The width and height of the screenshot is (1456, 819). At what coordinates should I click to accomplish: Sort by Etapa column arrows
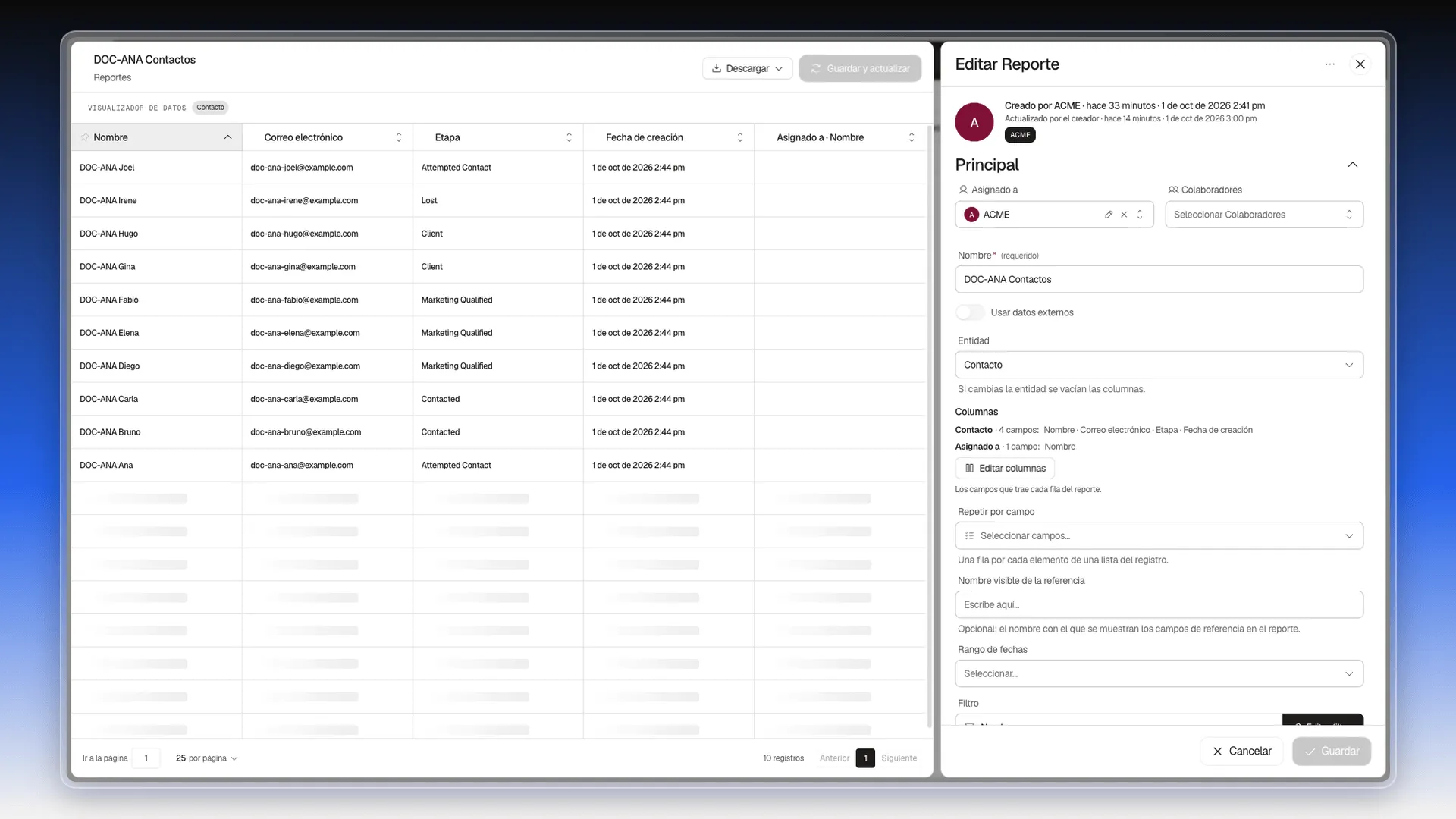click(569, 137)
